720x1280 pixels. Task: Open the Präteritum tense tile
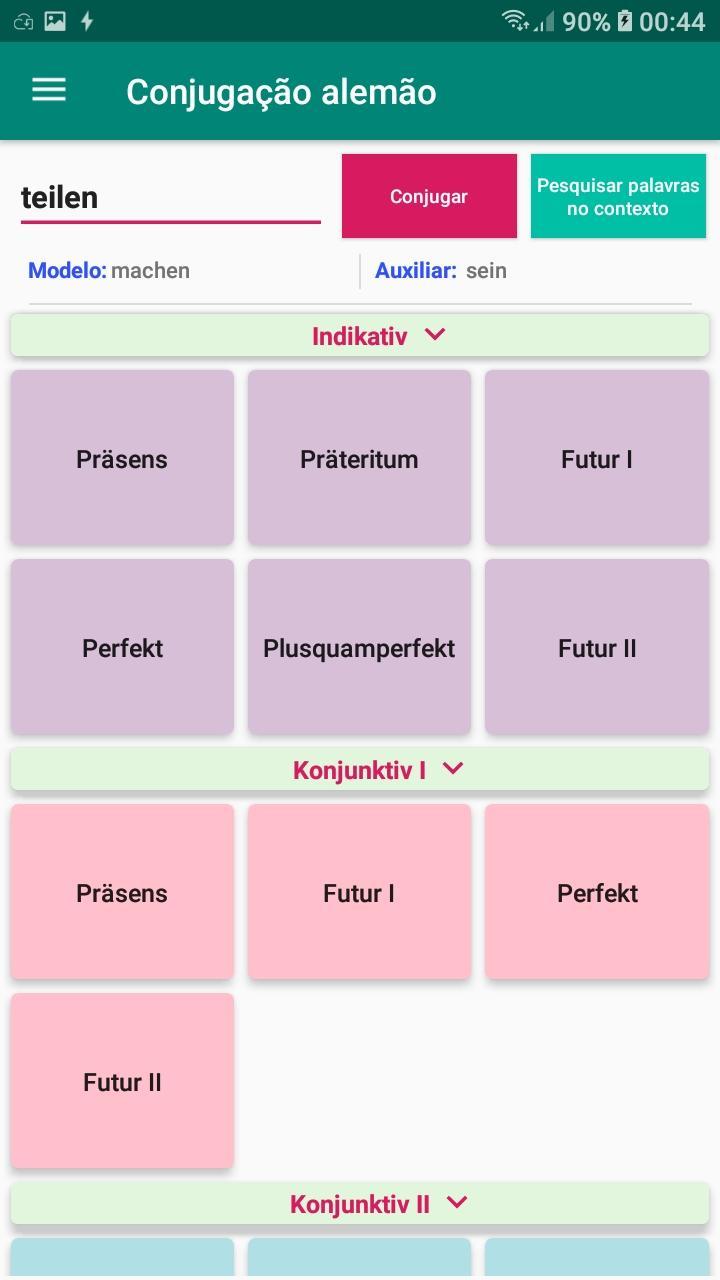point(359,458)
